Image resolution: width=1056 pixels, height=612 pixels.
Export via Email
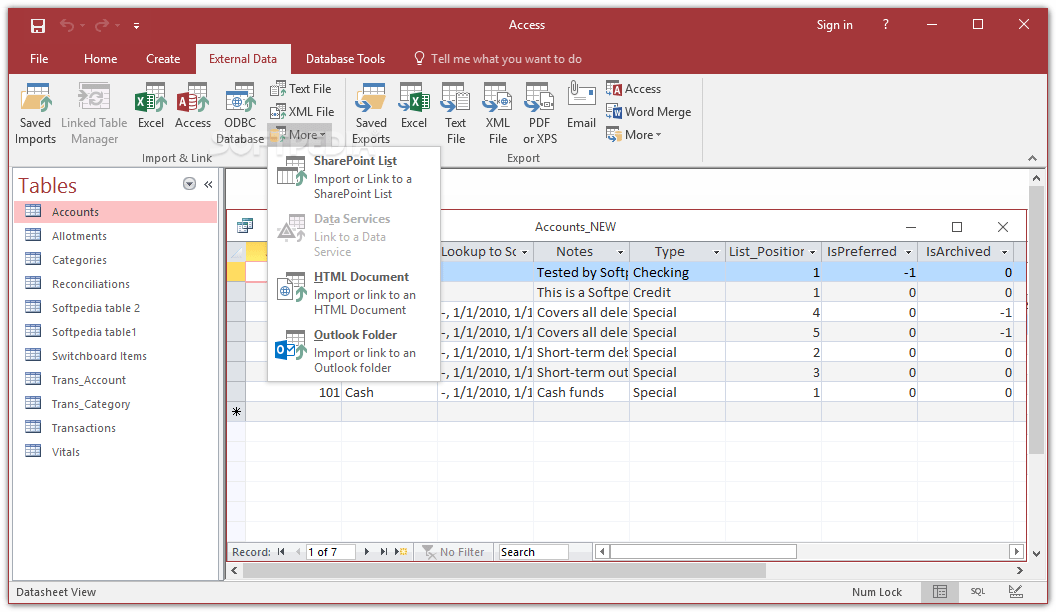(581, 106)
